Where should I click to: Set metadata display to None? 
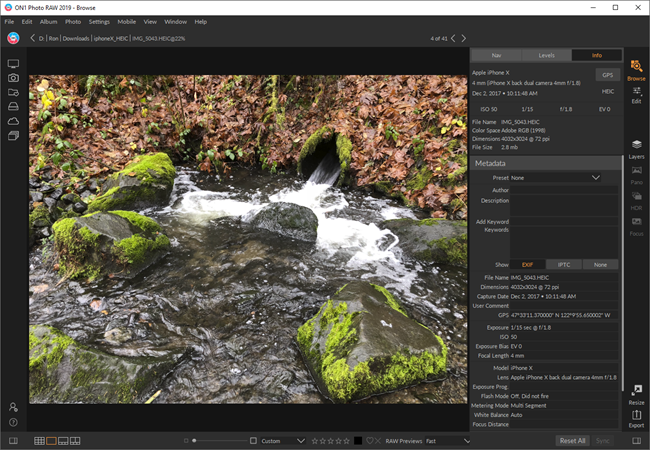600,264
